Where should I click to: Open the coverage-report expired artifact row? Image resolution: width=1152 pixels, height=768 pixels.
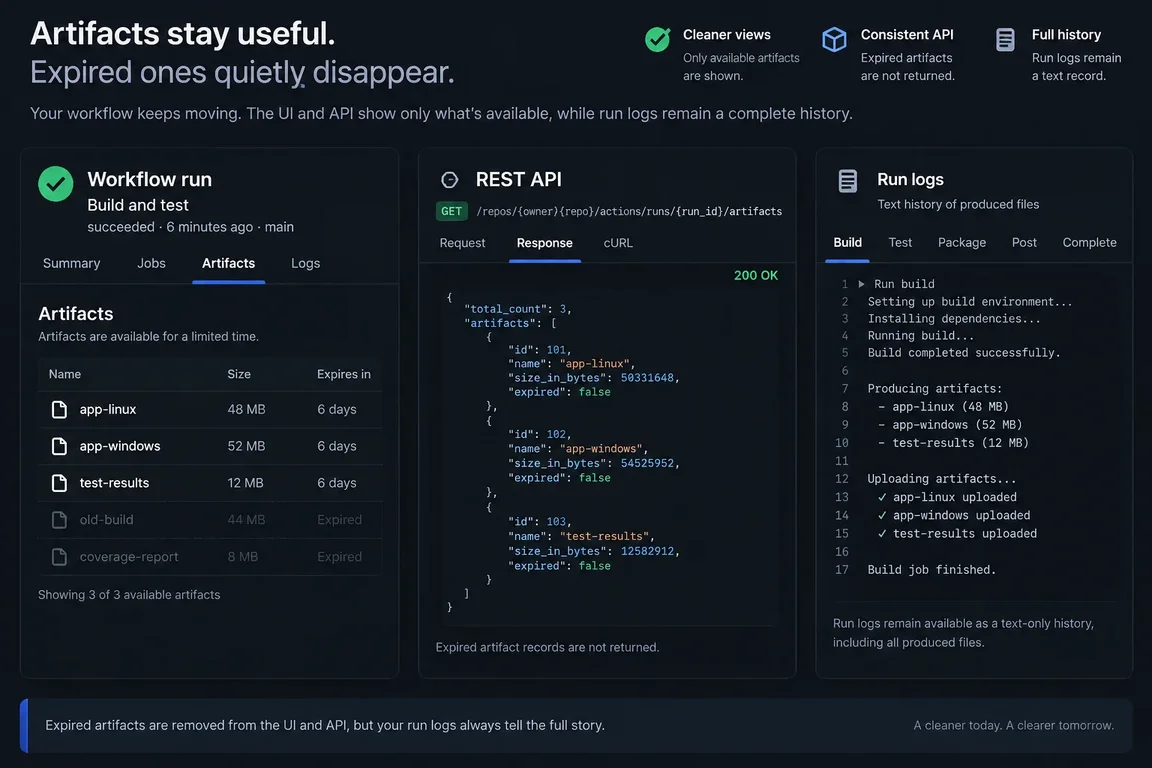coord(210,557)
